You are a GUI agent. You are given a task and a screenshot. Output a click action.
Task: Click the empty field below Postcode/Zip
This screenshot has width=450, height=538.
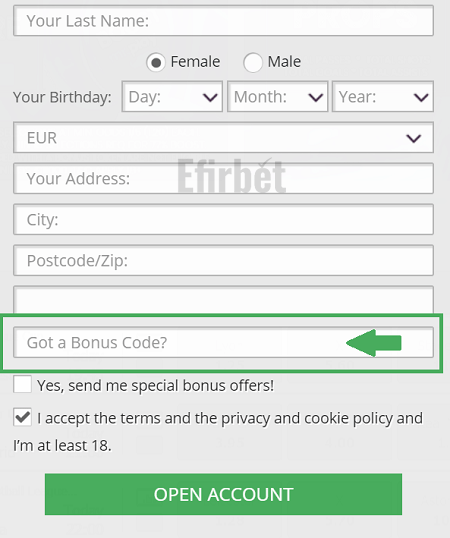click(223, 300)
